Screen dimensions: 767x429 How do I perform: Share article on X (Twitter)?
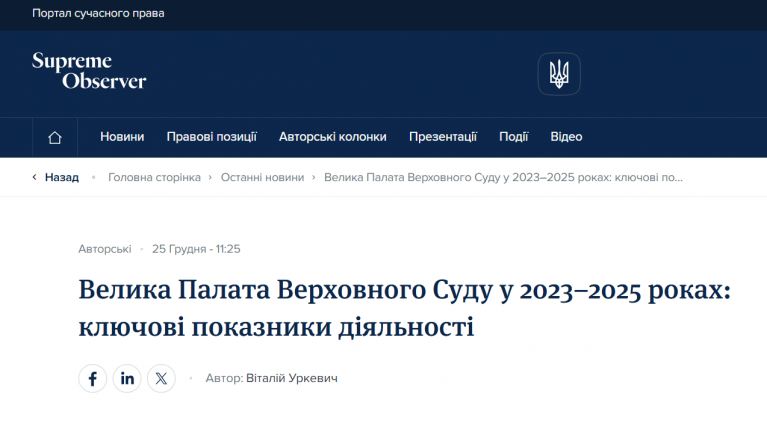click(161, 379)
